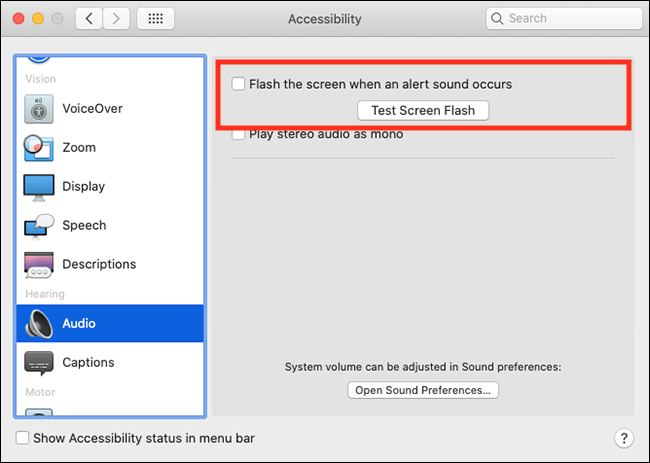
Task: Click the help question mark button
Action: [624, 438]
